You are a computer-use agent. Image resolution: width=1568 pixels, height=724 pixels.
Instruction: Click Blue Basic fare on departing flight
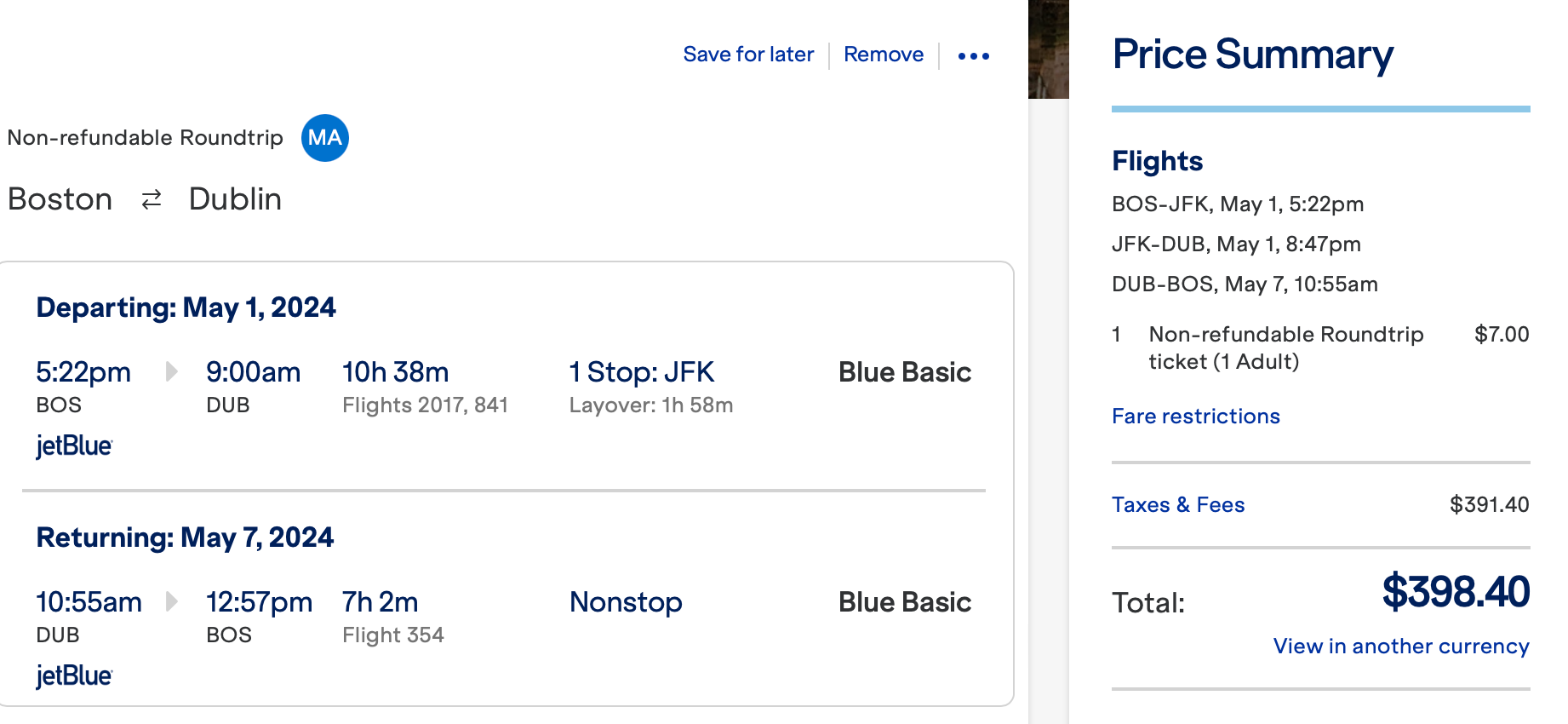pos(905,372)
